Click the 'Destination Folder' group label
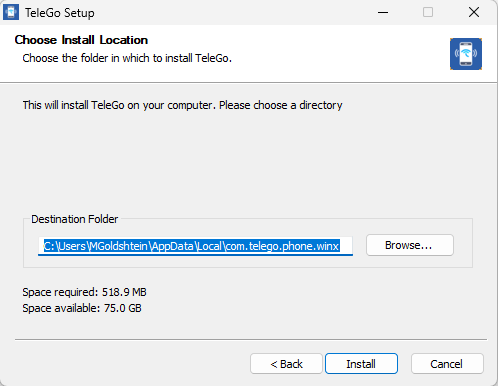This screenshot has width=498, height=386. (75, 219)
